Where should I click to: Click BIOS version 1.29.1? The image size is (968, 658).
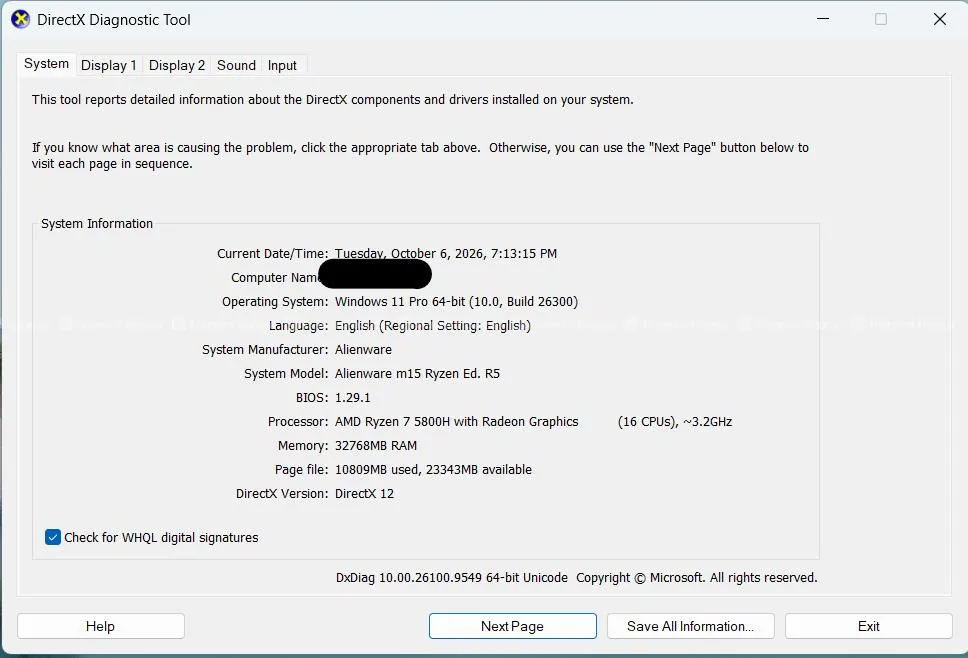tap(353, 398)
